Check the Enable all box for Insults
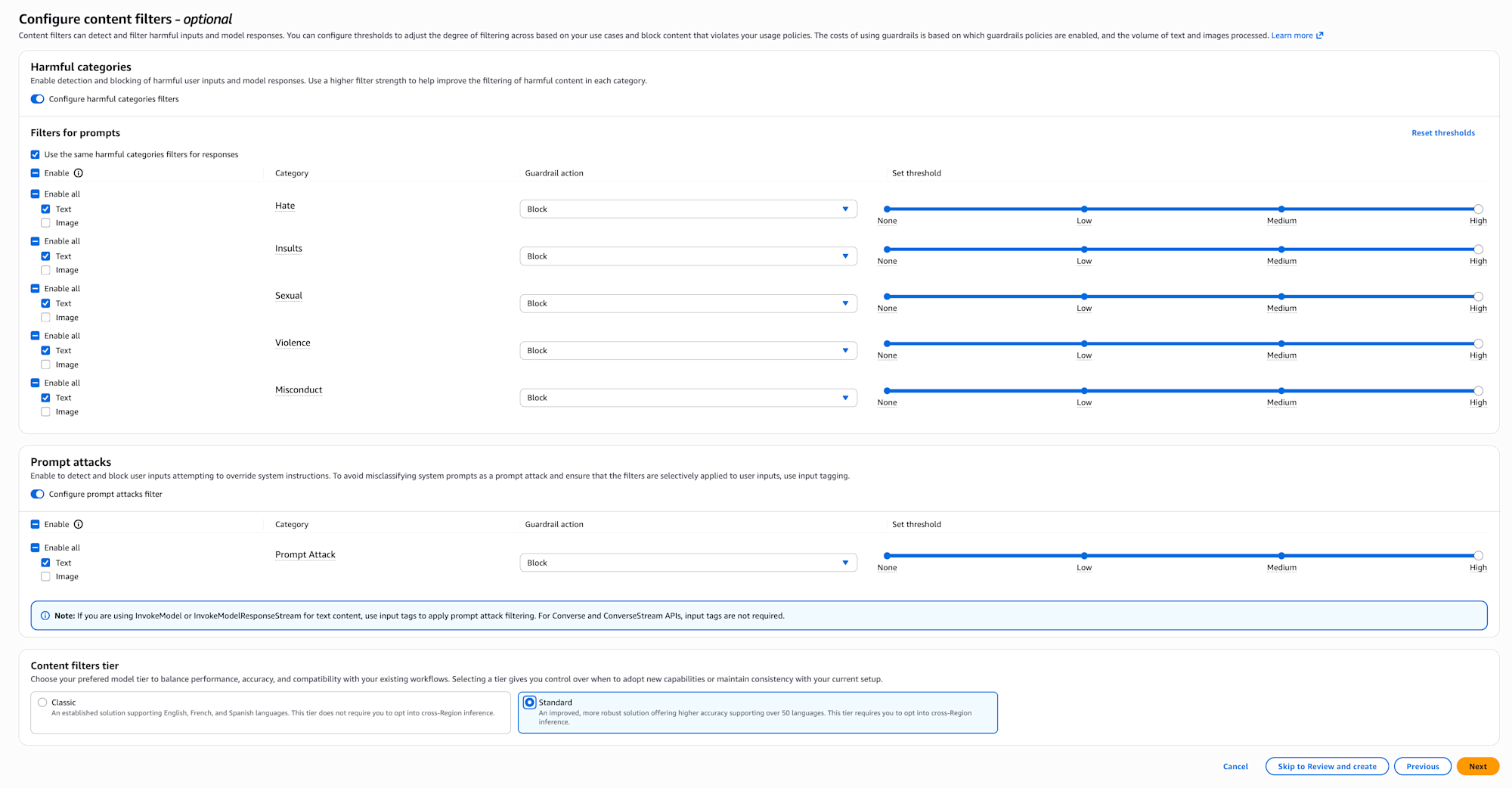Image resolution: width=1512 pixels, height=788 pixels. tap(36, 241)
